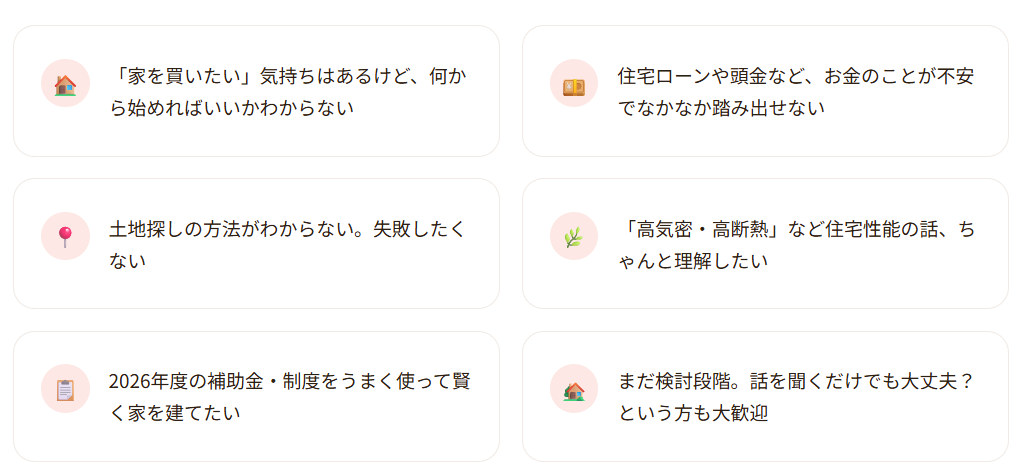Click the clipboard icon for 2026年度の補助金
The image size is (1027, 475).
(x=66, y=390)
